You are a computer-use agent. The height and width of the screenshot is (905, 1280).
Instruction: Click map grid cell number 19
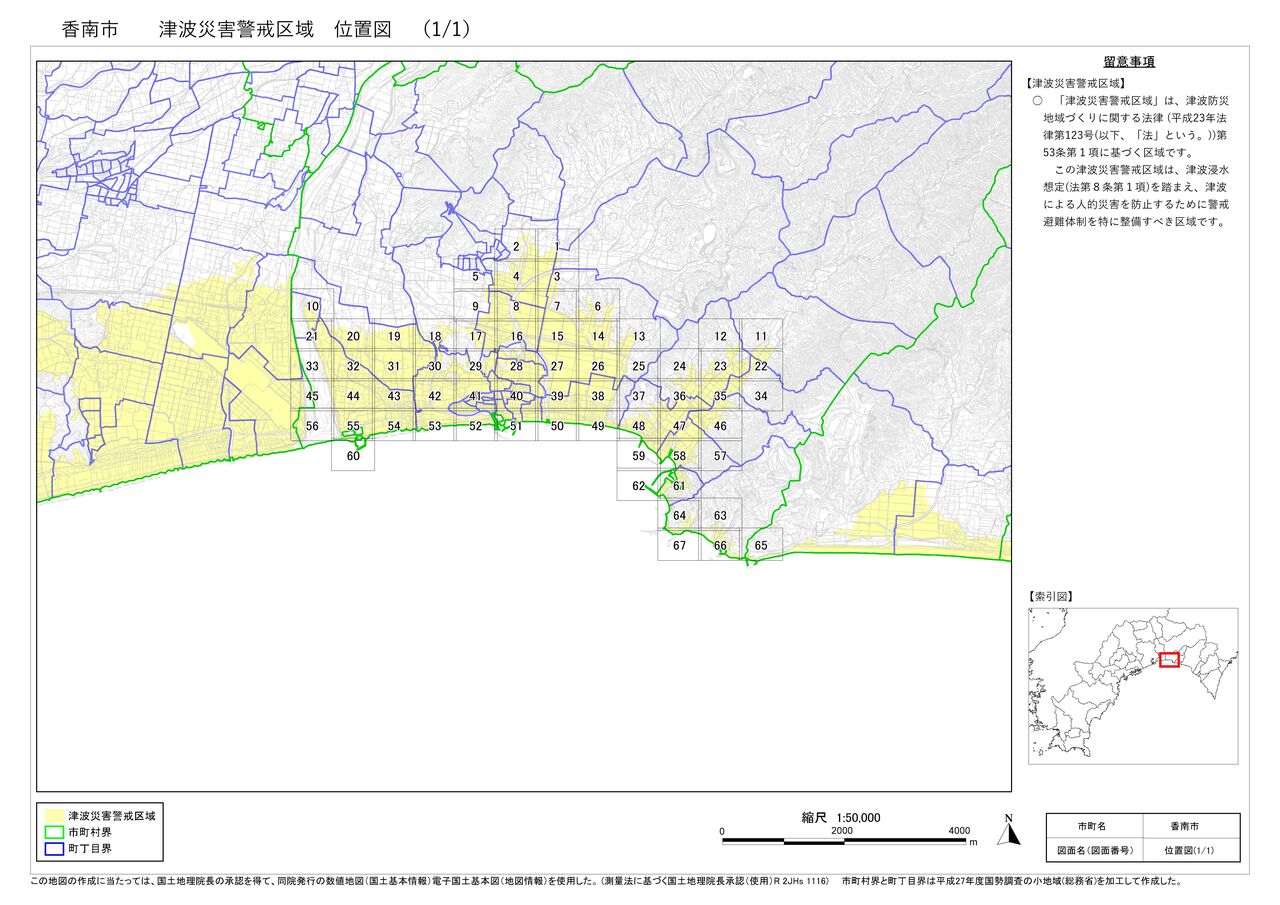[x=394, y=336]
